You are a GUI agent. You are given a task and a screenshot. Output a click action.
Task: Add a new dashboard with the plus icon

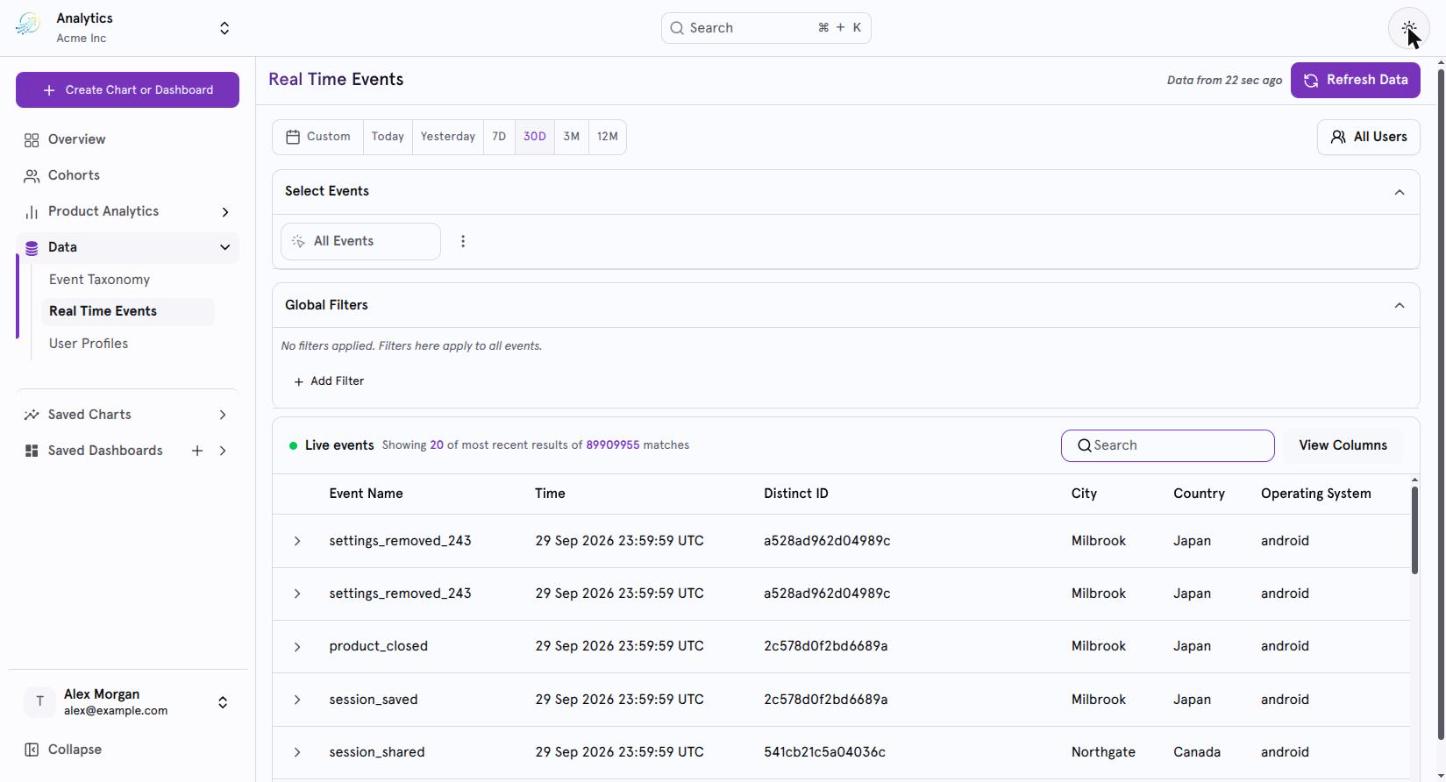197,451
